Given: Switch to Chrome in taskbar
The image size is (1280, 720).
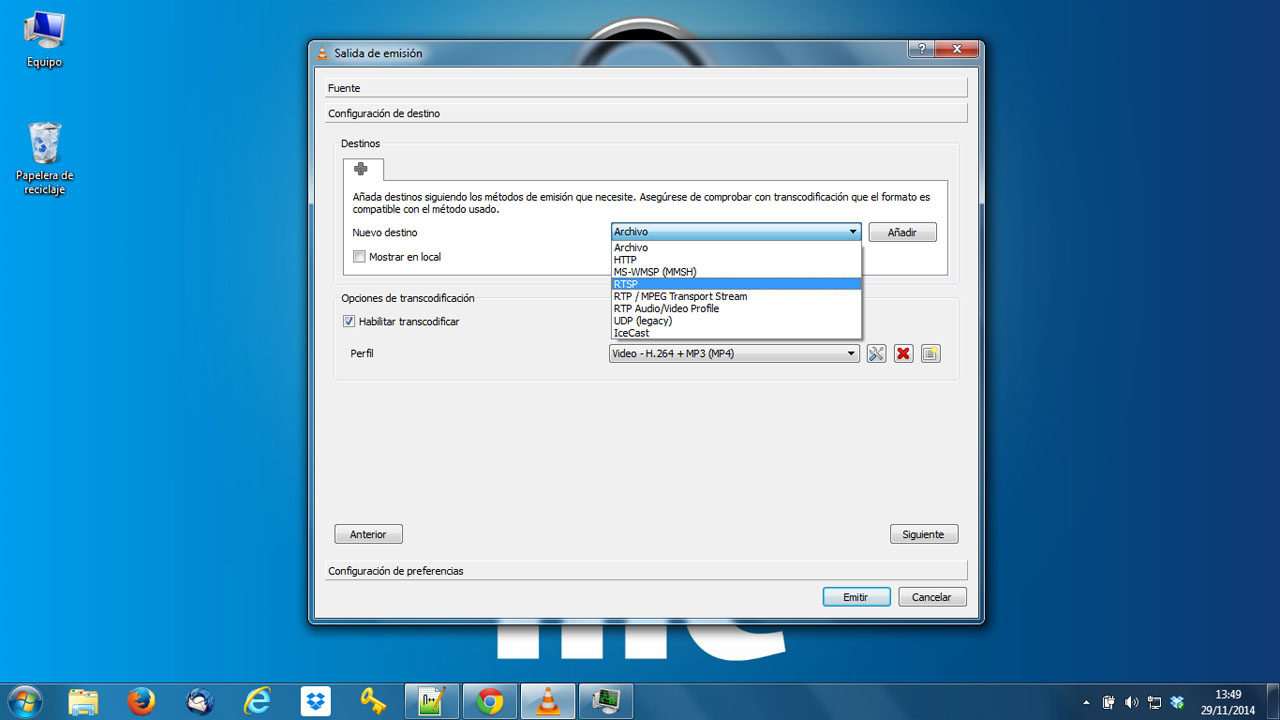Looking at the screenshot, I should 490,702.
